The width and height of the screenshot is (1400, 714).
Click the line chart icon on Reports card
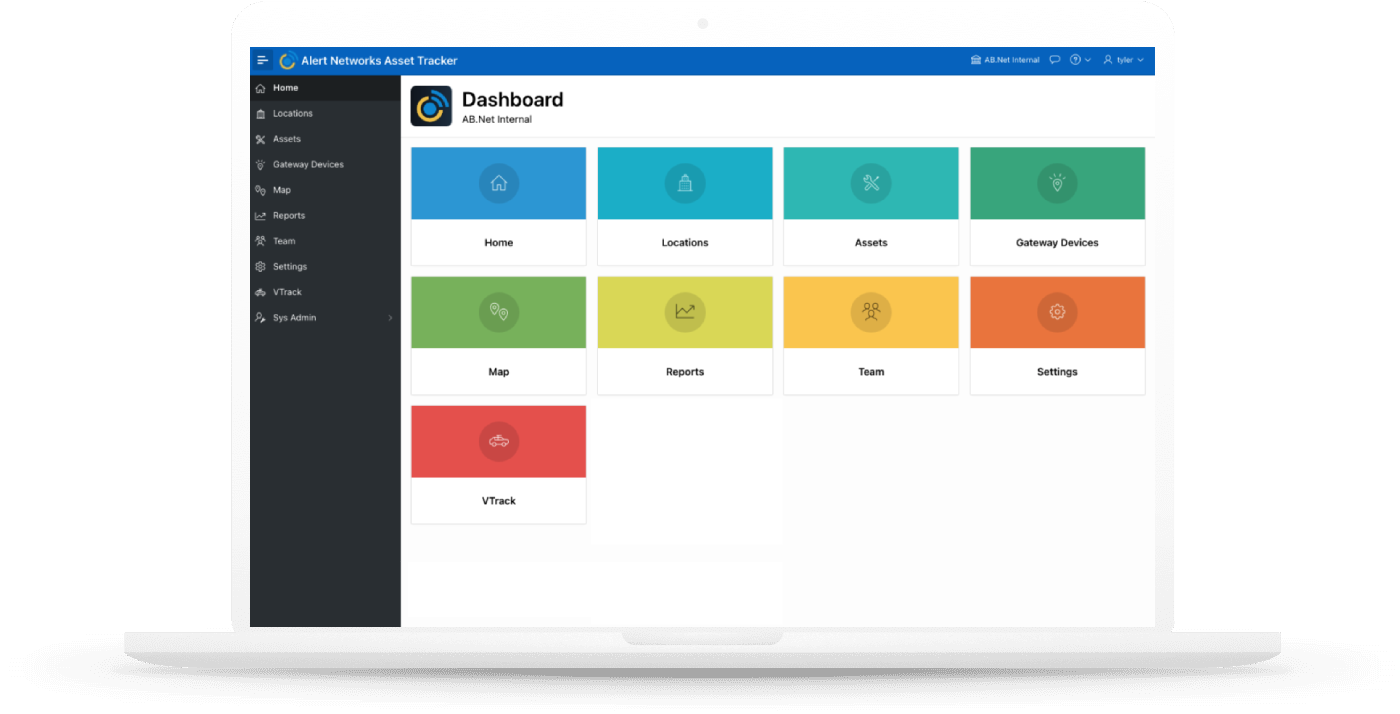click(x=685, y=313)
